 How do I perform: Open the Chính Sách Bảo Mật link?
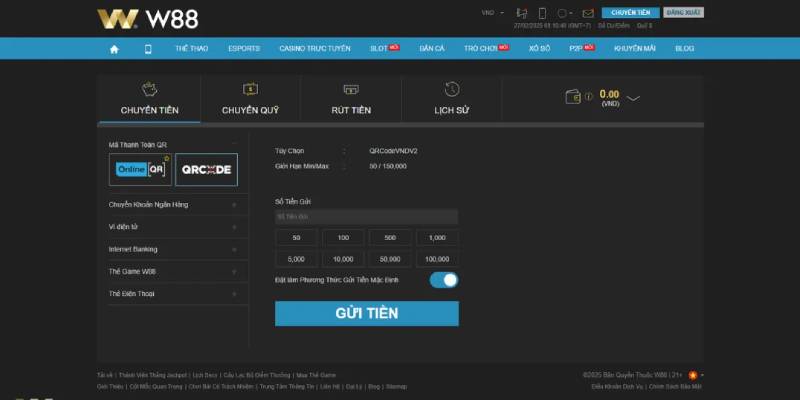[675, 387]
